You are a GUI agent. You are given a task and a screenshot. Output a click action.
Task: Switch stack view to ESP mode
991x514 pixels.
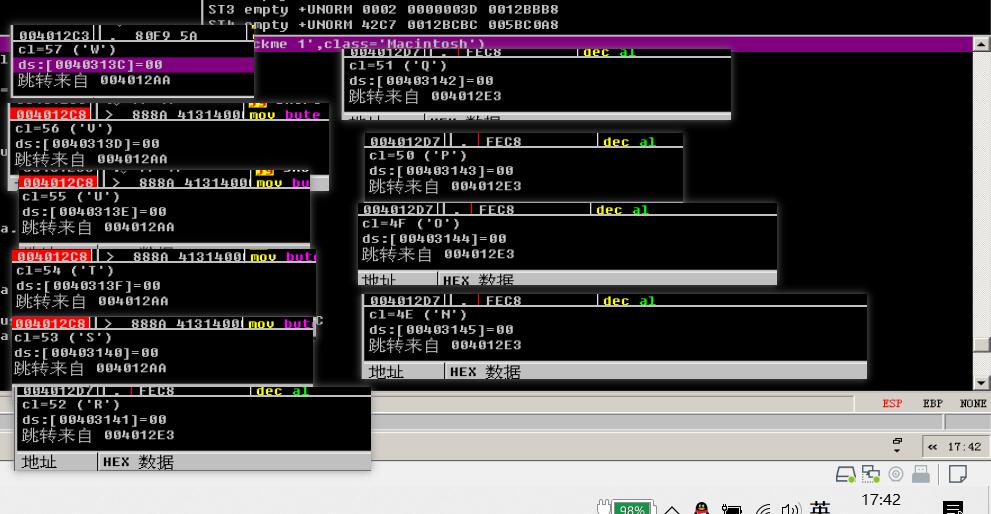tap(892, 403)
